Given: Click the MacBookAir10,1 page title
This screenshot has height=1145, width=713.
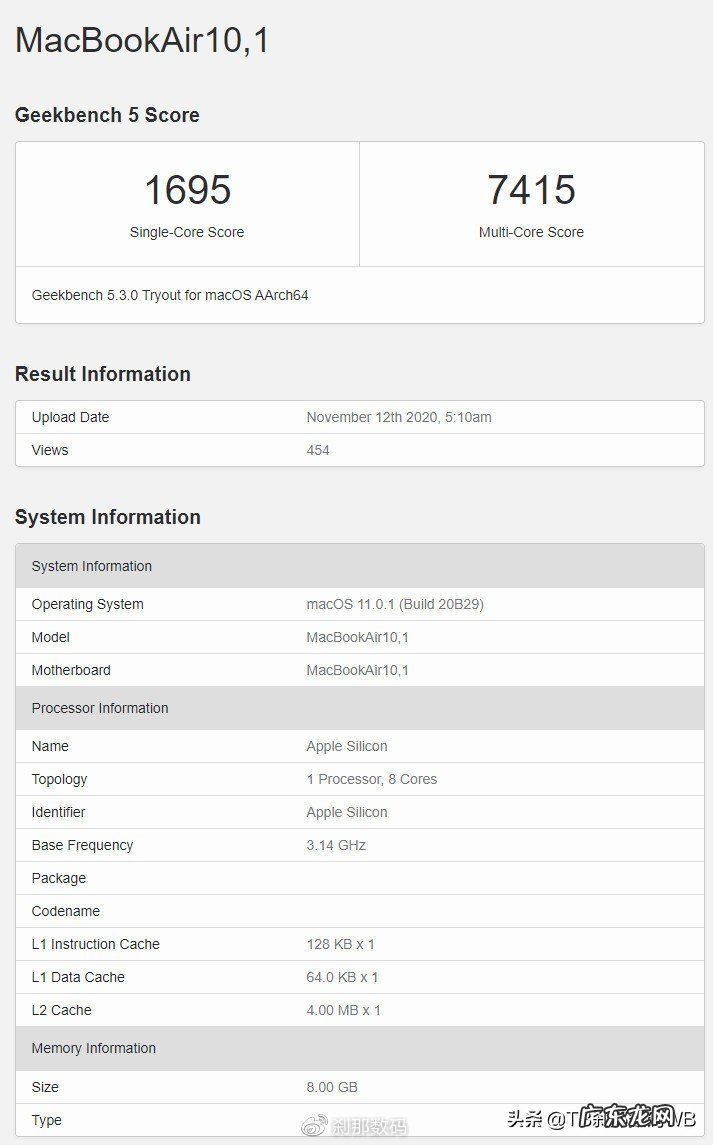Looking at the screenshot, I should (142, 40).
